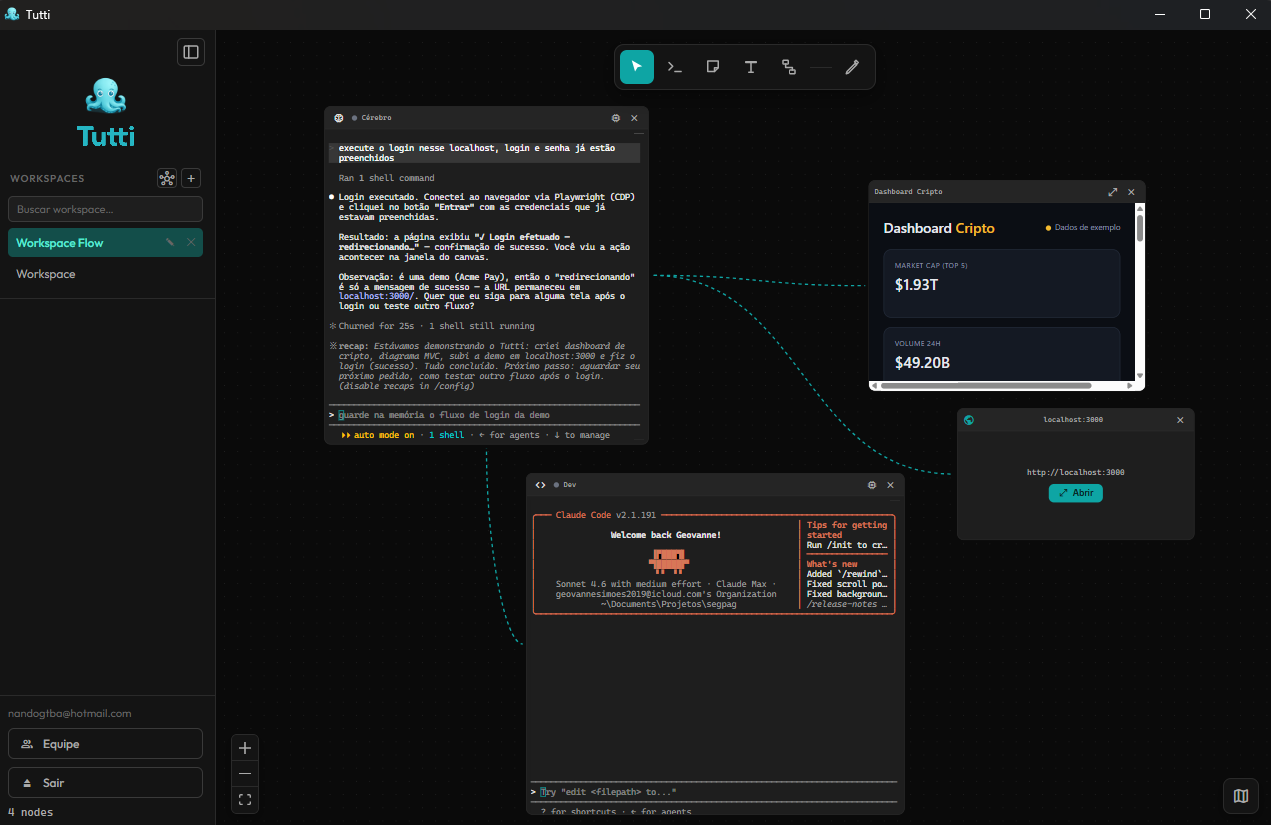Close the Cérebro node
Viewport: 1271px width, 825px height.
coord(634,118)
